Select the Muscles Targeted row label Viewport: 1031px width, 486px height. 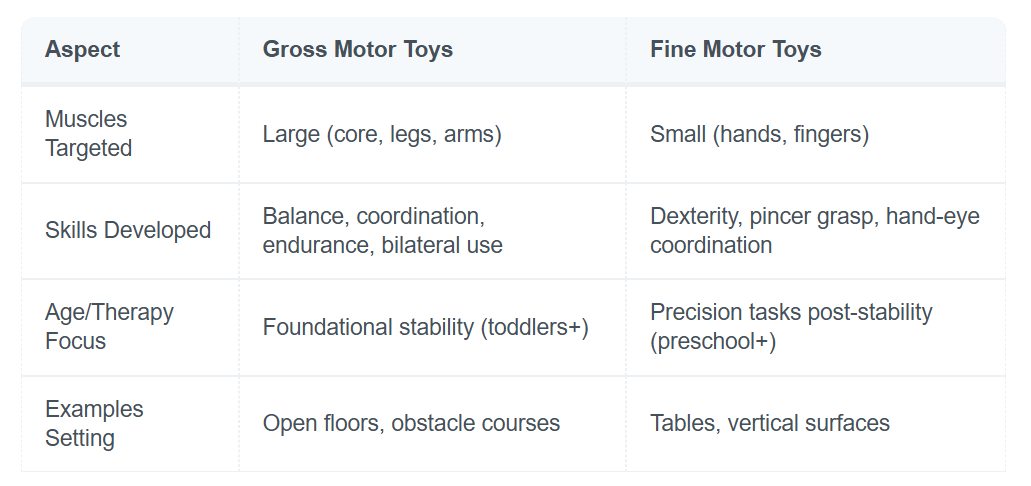[88, 134]
